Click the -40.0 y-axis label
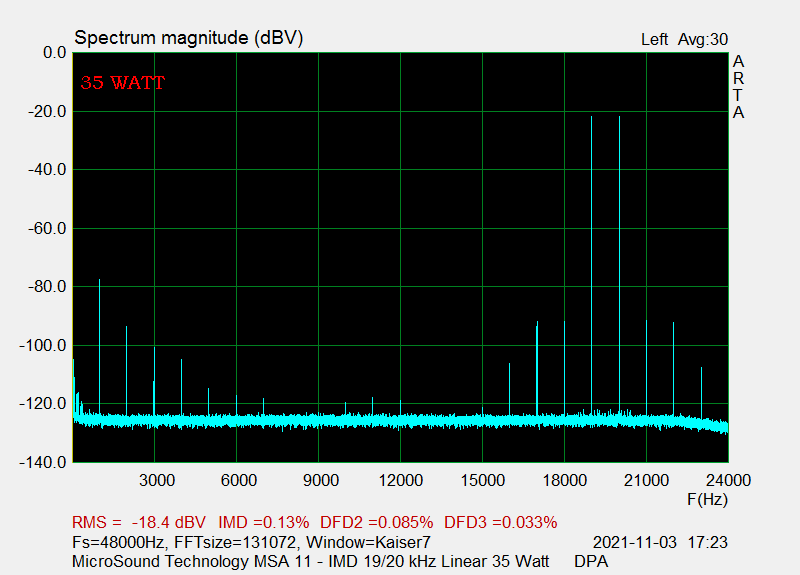 [47, 170]
